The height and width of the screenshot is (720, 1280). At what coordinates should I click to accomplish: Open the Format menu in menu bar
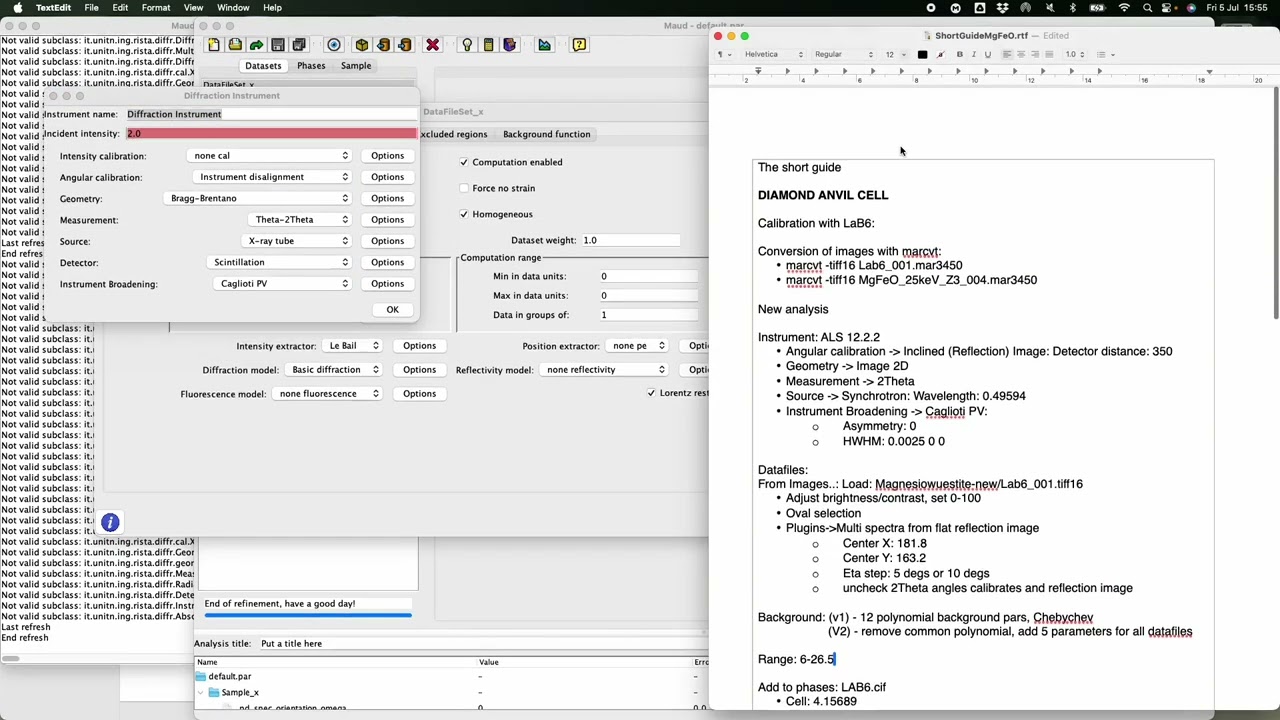[156, 7]
